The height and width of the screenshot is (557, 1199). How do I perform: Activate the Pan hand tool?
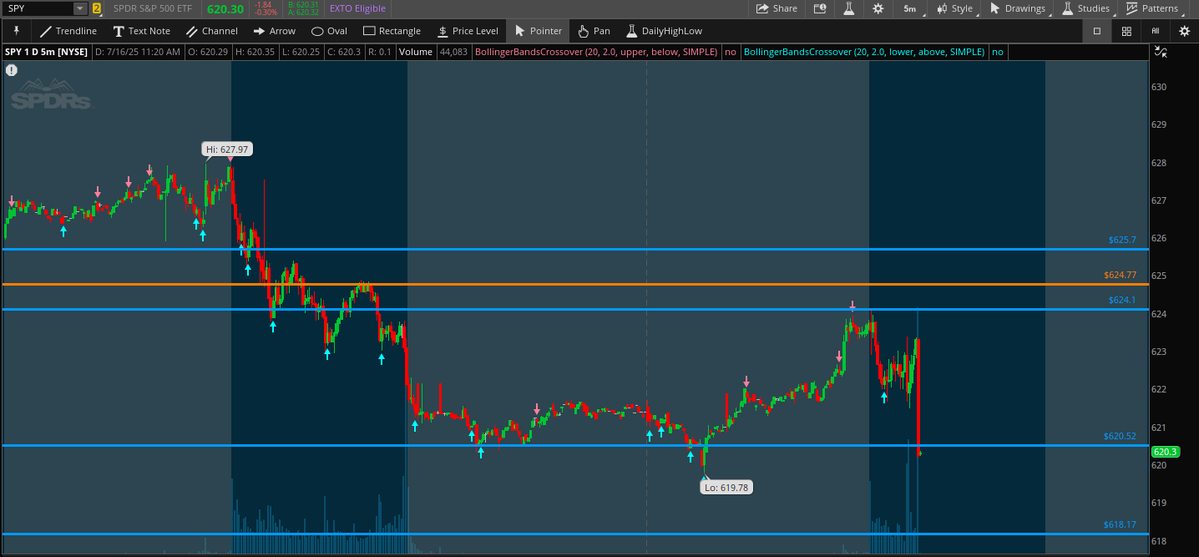point(594,31)
